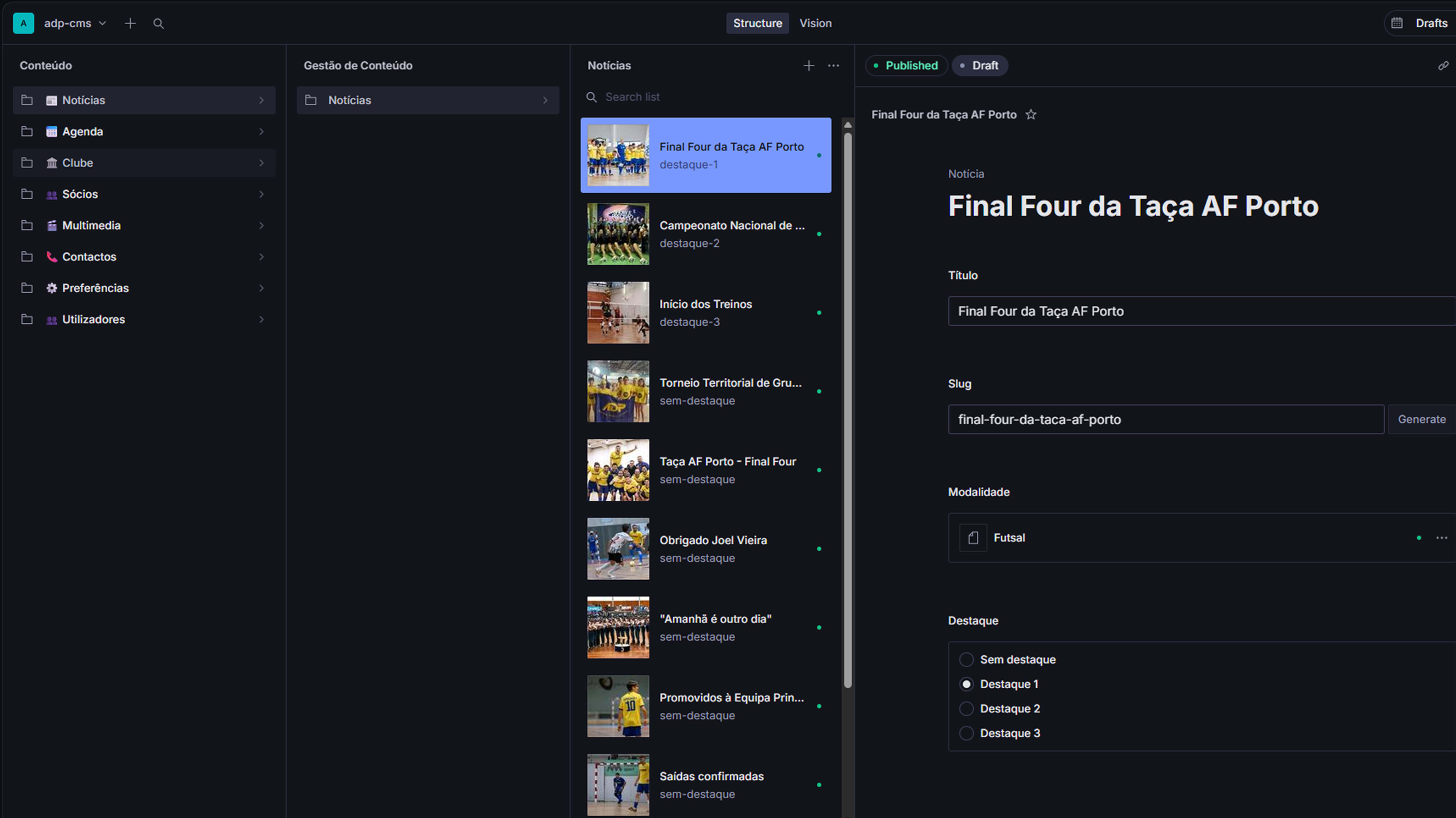The image size is (1456, 818).
Task: Select Taça AF Porto - Final Four
Action: pyautogui.click(x=705, y=470)
